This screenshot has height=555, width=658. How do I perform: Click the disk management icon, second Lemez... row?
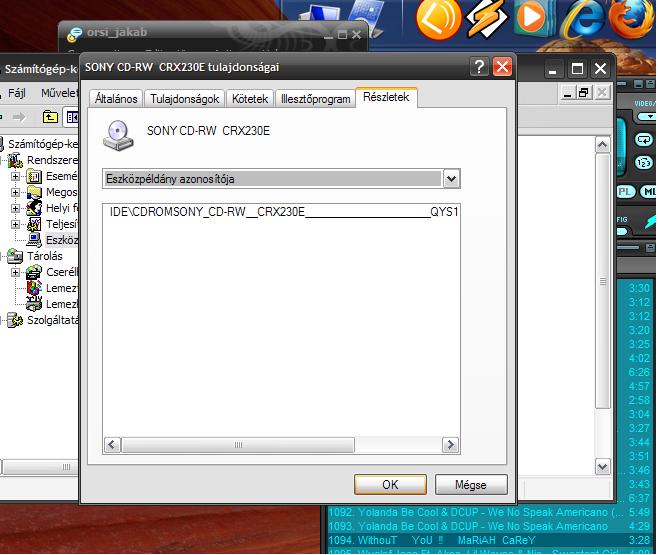34,304
